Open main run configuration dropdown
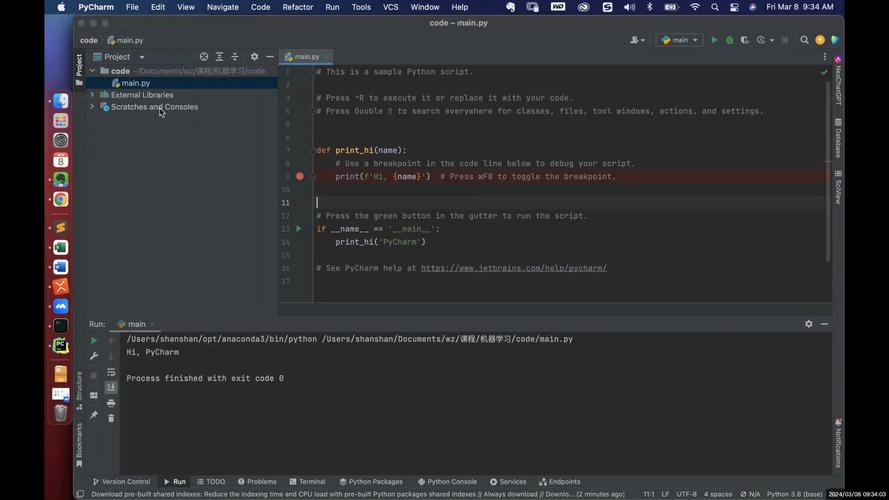 coord(679,40)
